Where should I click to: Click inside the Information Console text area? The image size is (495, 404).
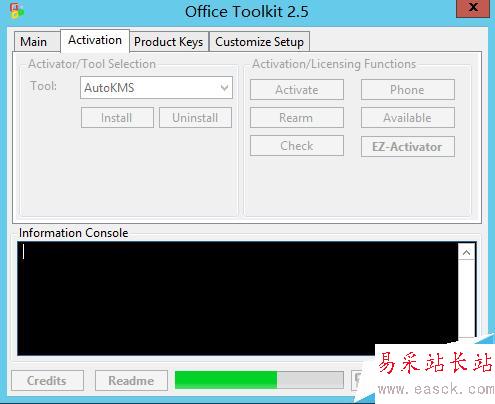coord(238,298)
